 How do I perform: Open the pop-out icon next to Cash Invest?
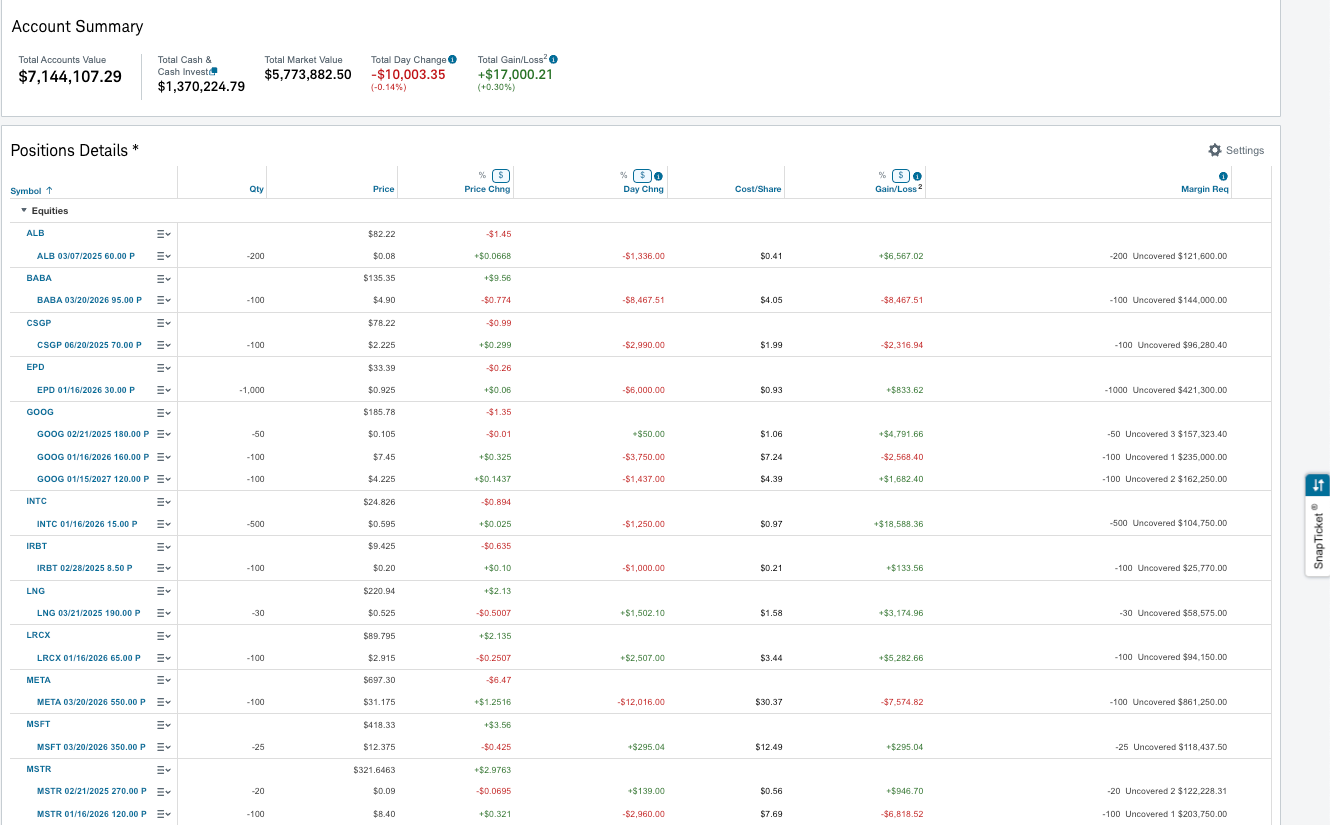[214, 71]
